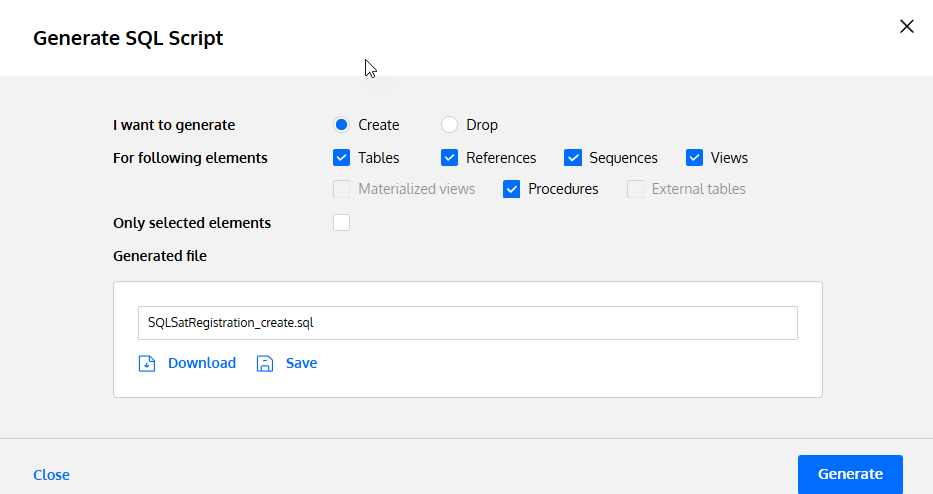Click the Download link text

pos(202,363)
